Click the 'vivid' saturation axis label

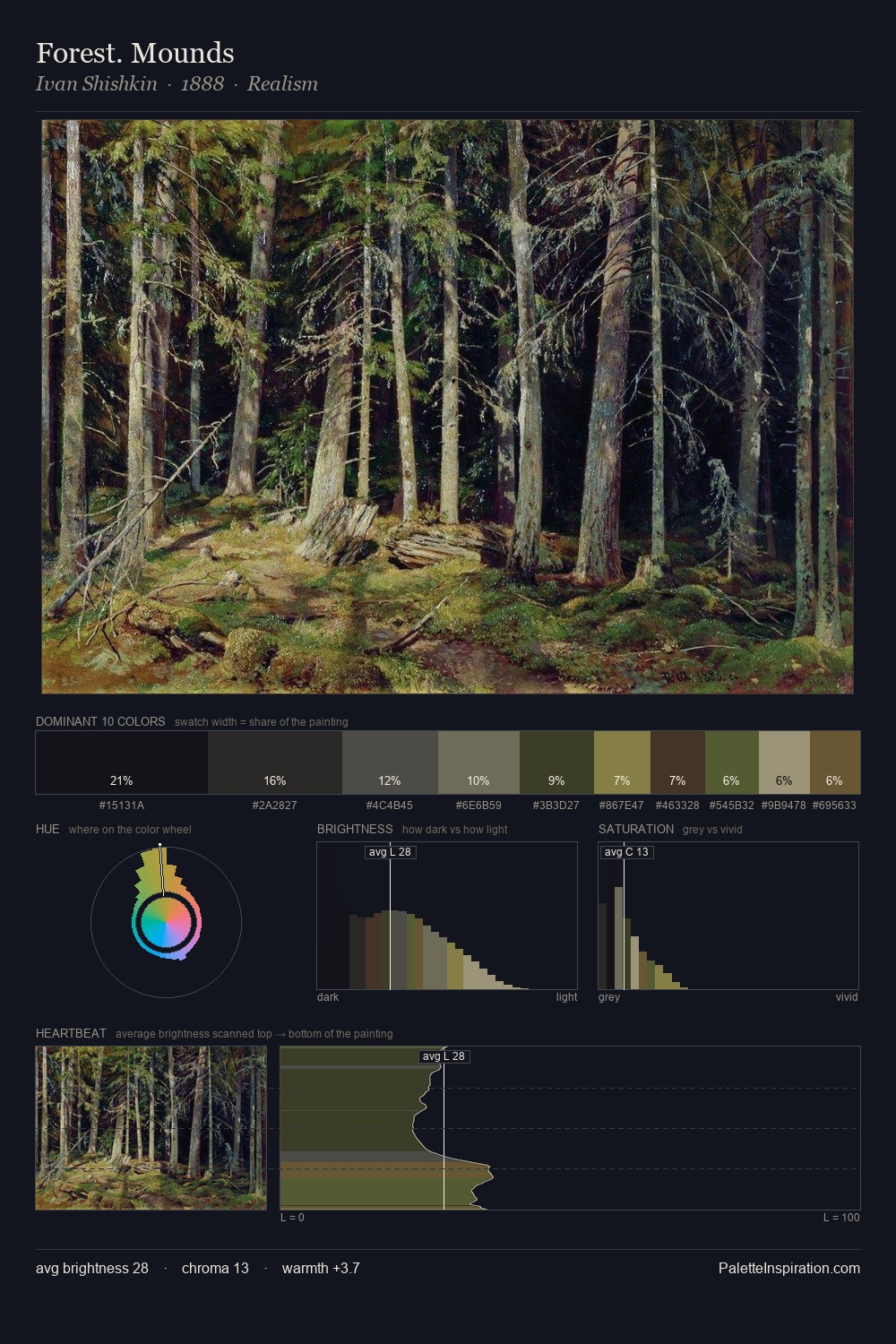(x=847, y=997)
